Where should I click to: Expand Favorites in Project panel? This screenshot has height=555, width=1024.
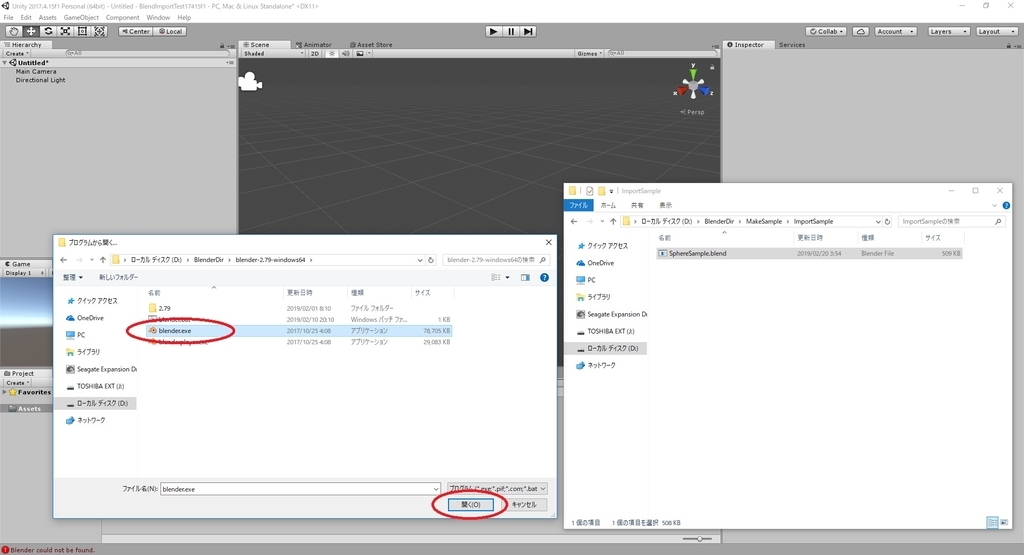5,392
